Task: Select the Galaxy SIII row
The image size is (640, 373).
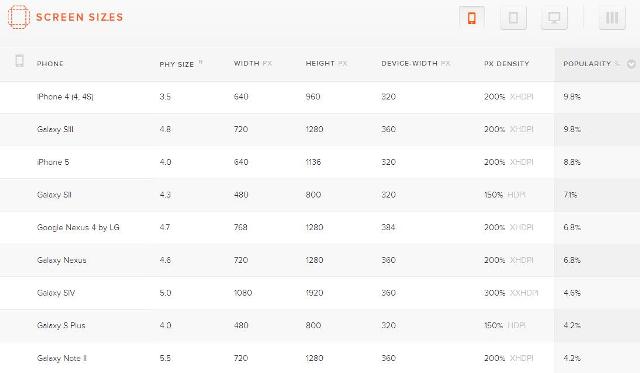Action: click(320, 130)
